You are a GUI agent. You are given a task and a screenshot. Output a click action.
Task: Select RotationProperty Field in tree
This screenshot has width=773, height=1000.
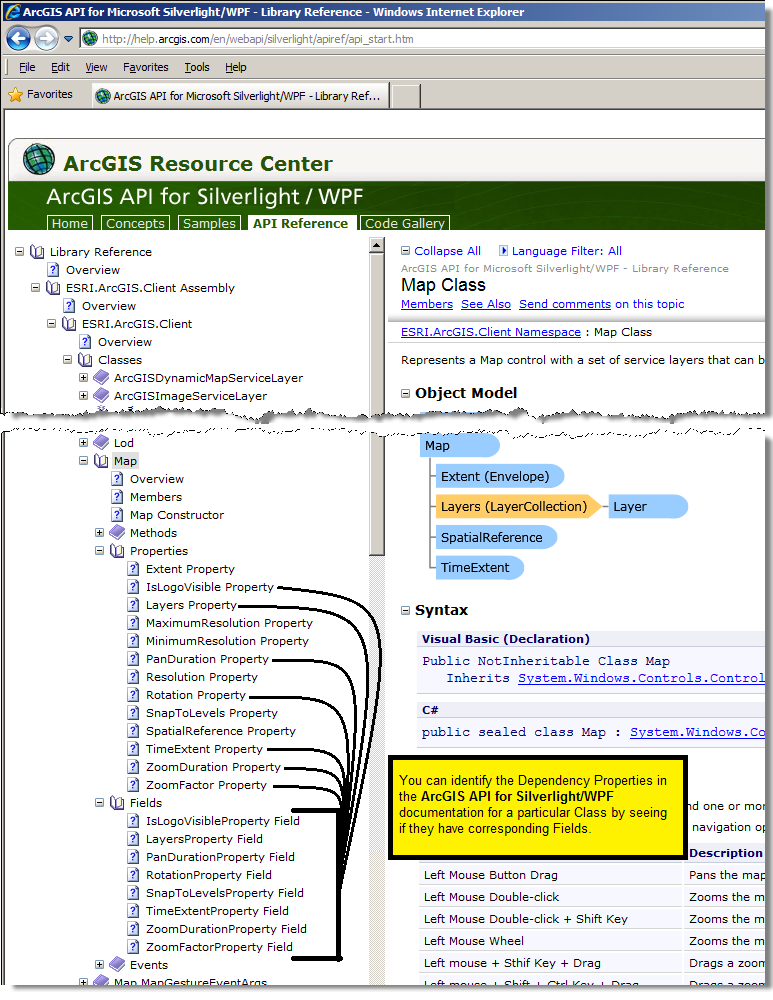click(209, 875)
